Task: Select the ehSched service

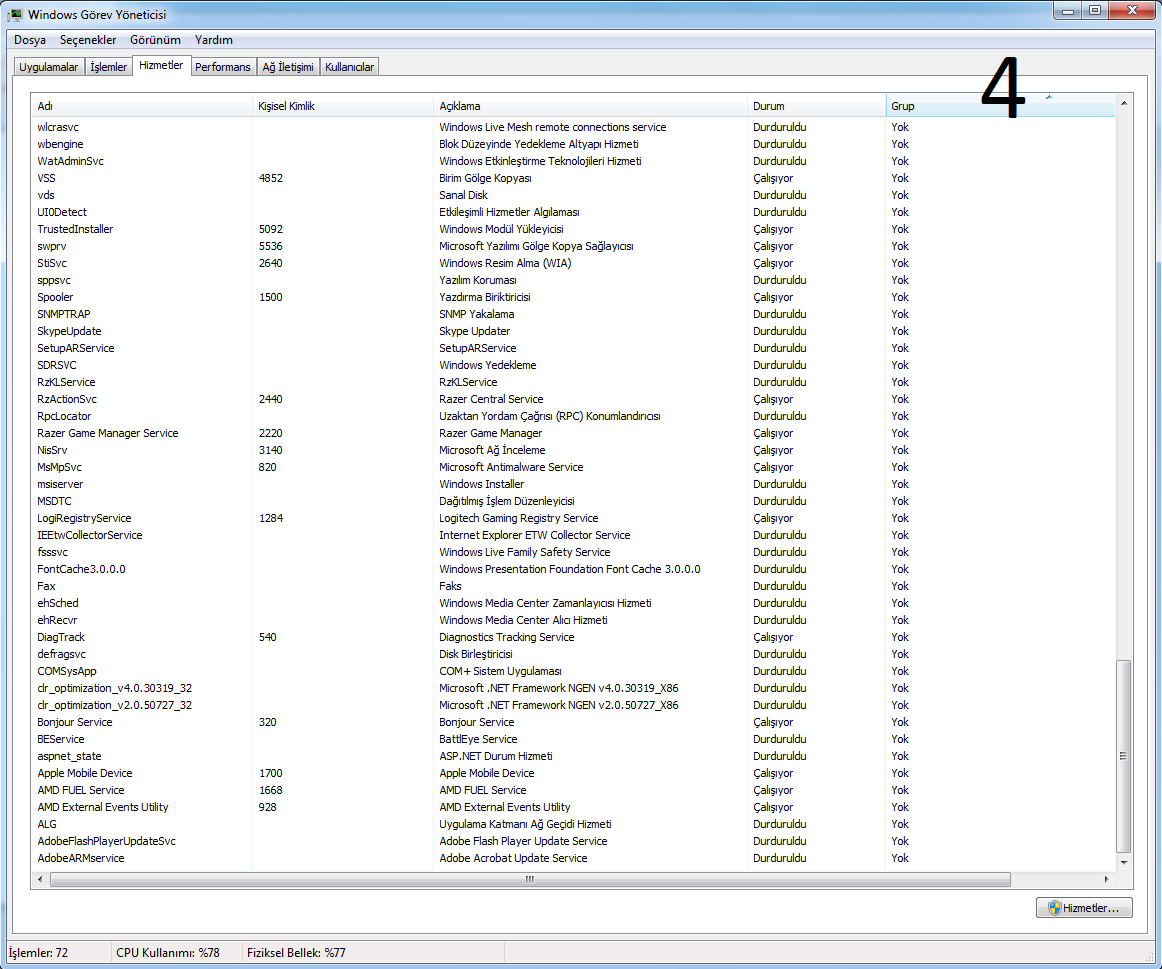Action: [58, 604]
